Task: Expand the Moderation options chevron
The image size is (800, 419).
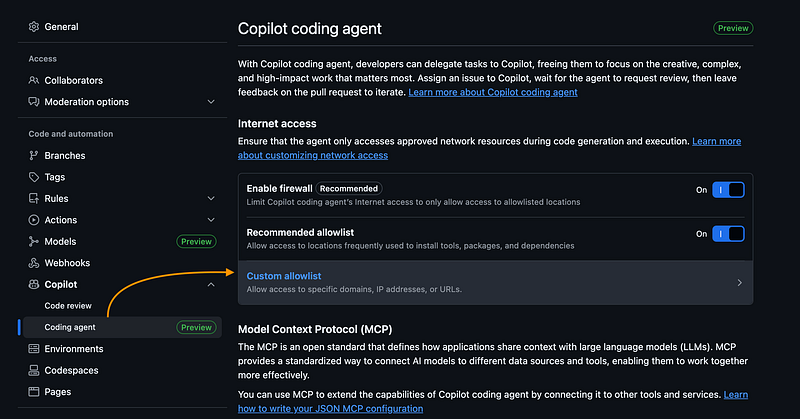Action: (x=211, y=102)
